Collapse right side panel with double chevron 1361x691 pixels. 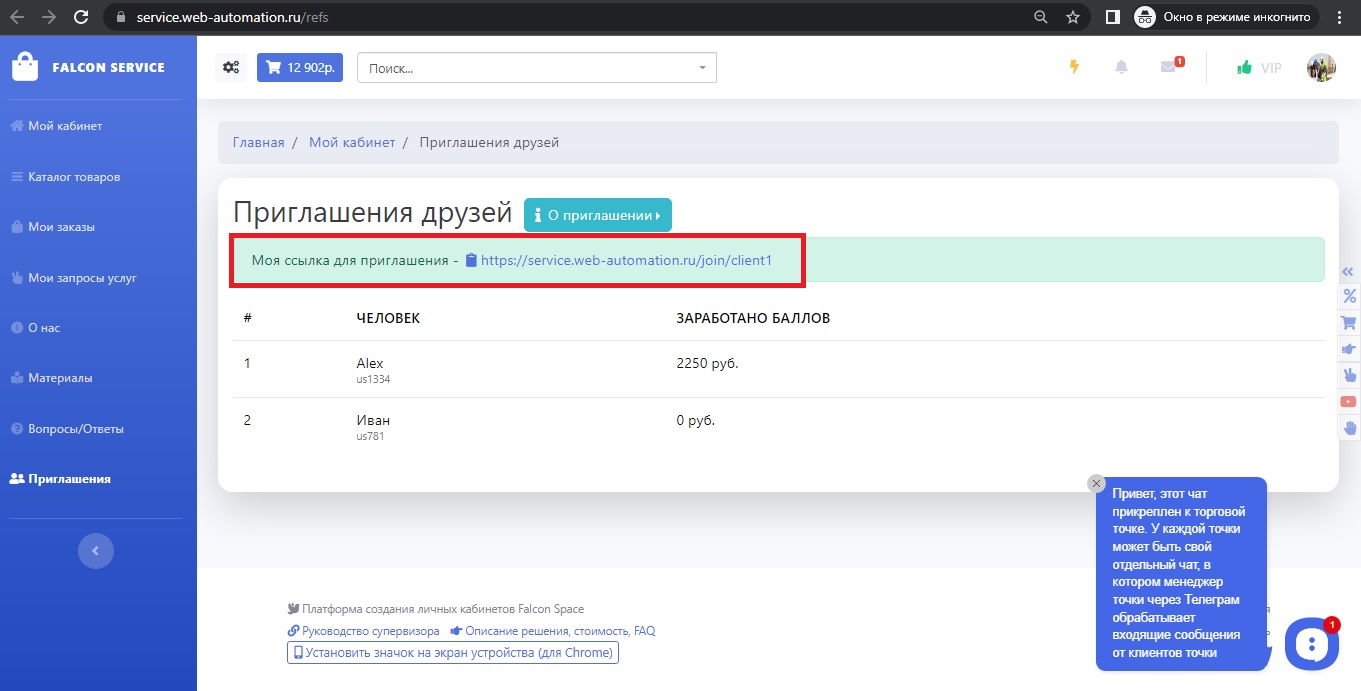pyautogui.click(x=1348, y=271)
